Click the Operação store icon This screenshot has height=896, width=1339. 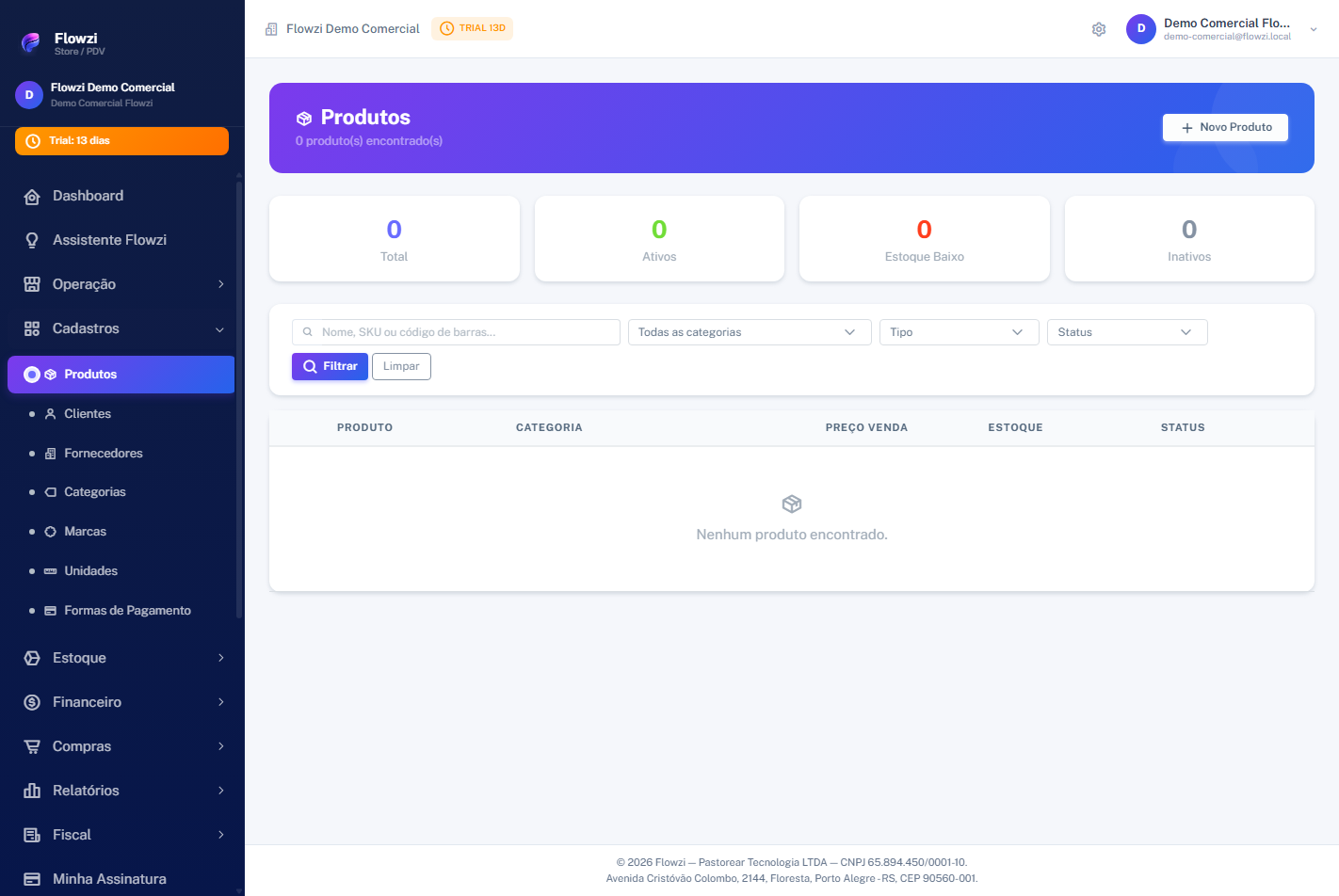pos(32,284)
